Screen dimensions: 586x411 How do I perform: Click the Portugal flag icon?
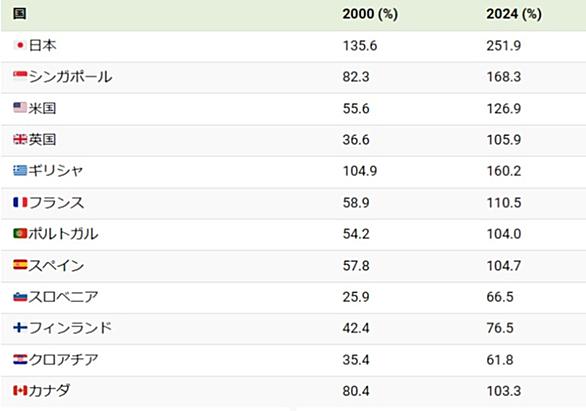(20, 234)
